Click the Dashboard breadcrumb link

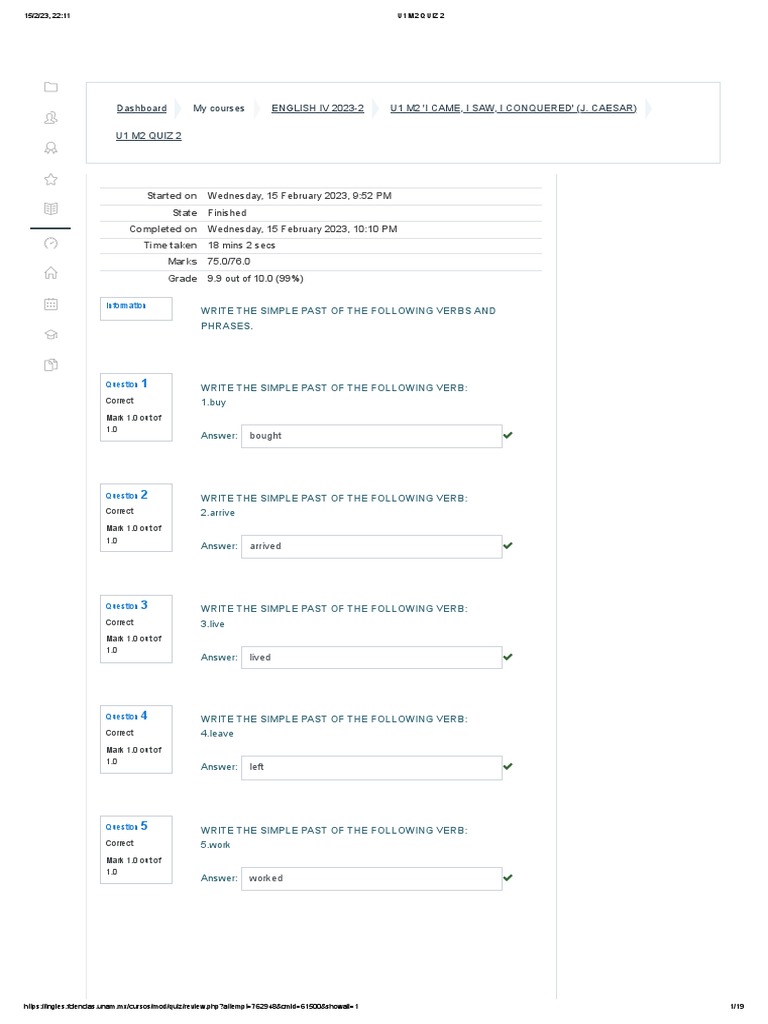point(142,108)
